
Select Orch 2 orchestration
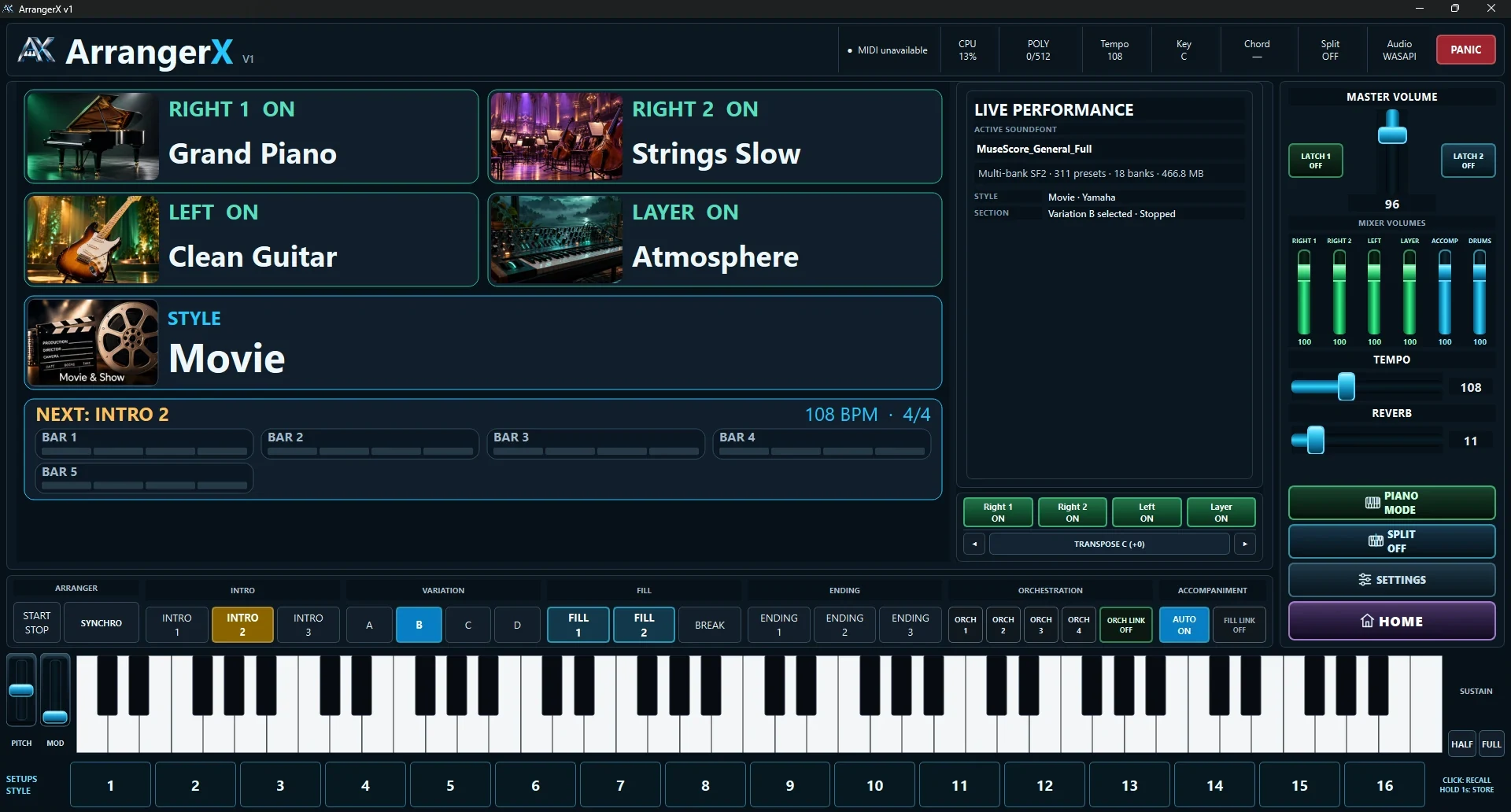click(1003, 625)
